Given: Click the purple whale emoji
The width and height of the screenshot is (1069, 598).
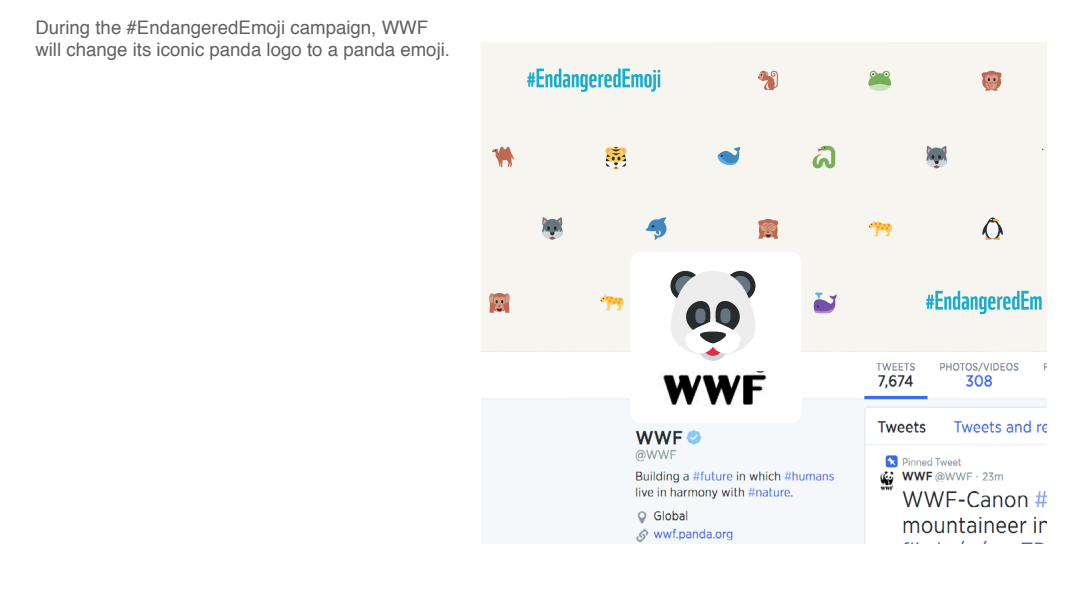Looking at the screenshot, I should click(x=824, y=303).
